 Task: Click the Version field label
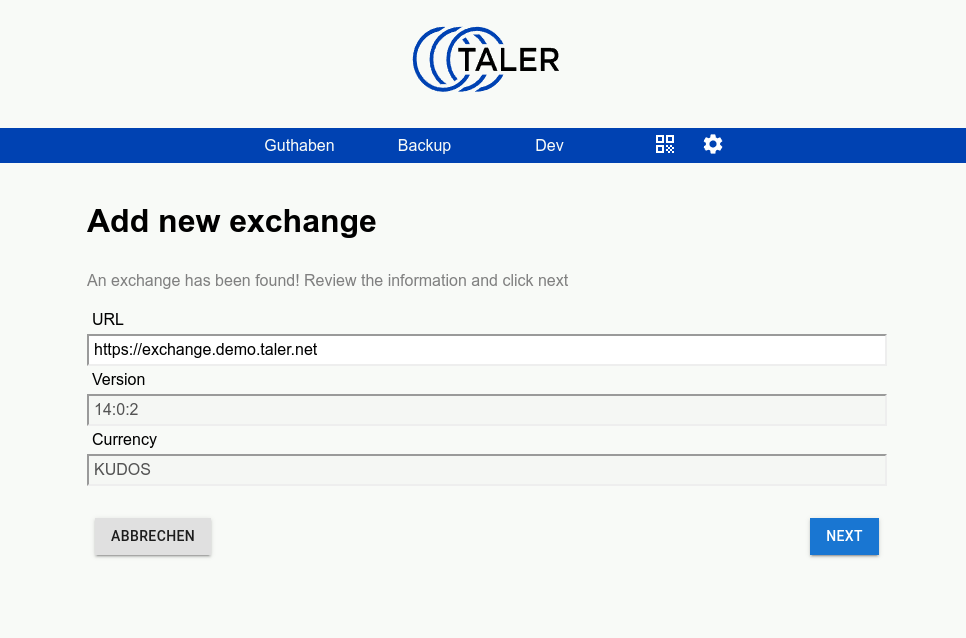point(118,380)
